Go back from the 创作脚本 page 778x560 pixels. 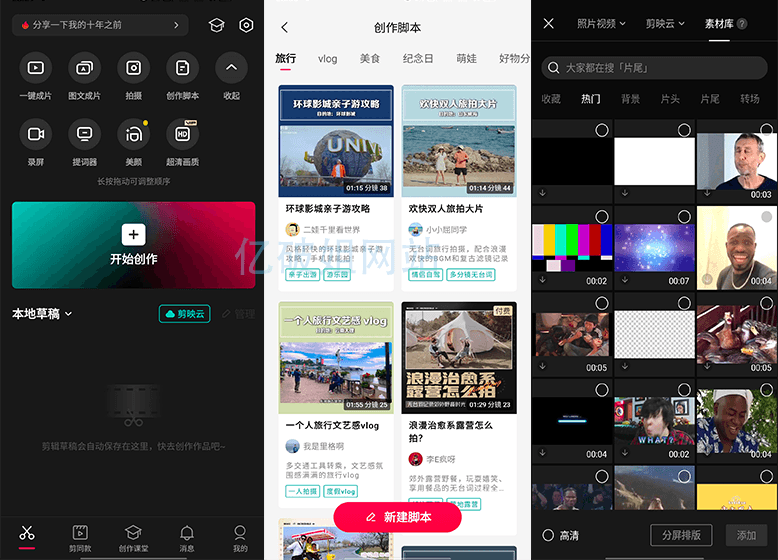284,27
